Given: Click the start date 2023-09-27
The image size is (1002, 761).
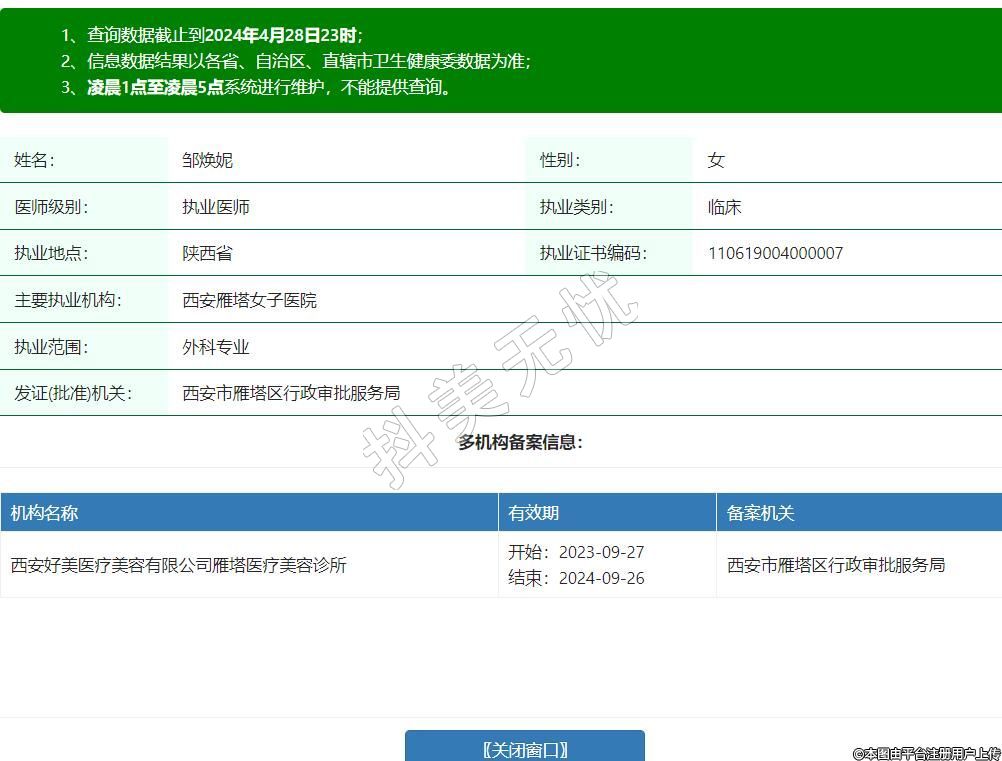Looking at the screenshot, I should 601,552.
